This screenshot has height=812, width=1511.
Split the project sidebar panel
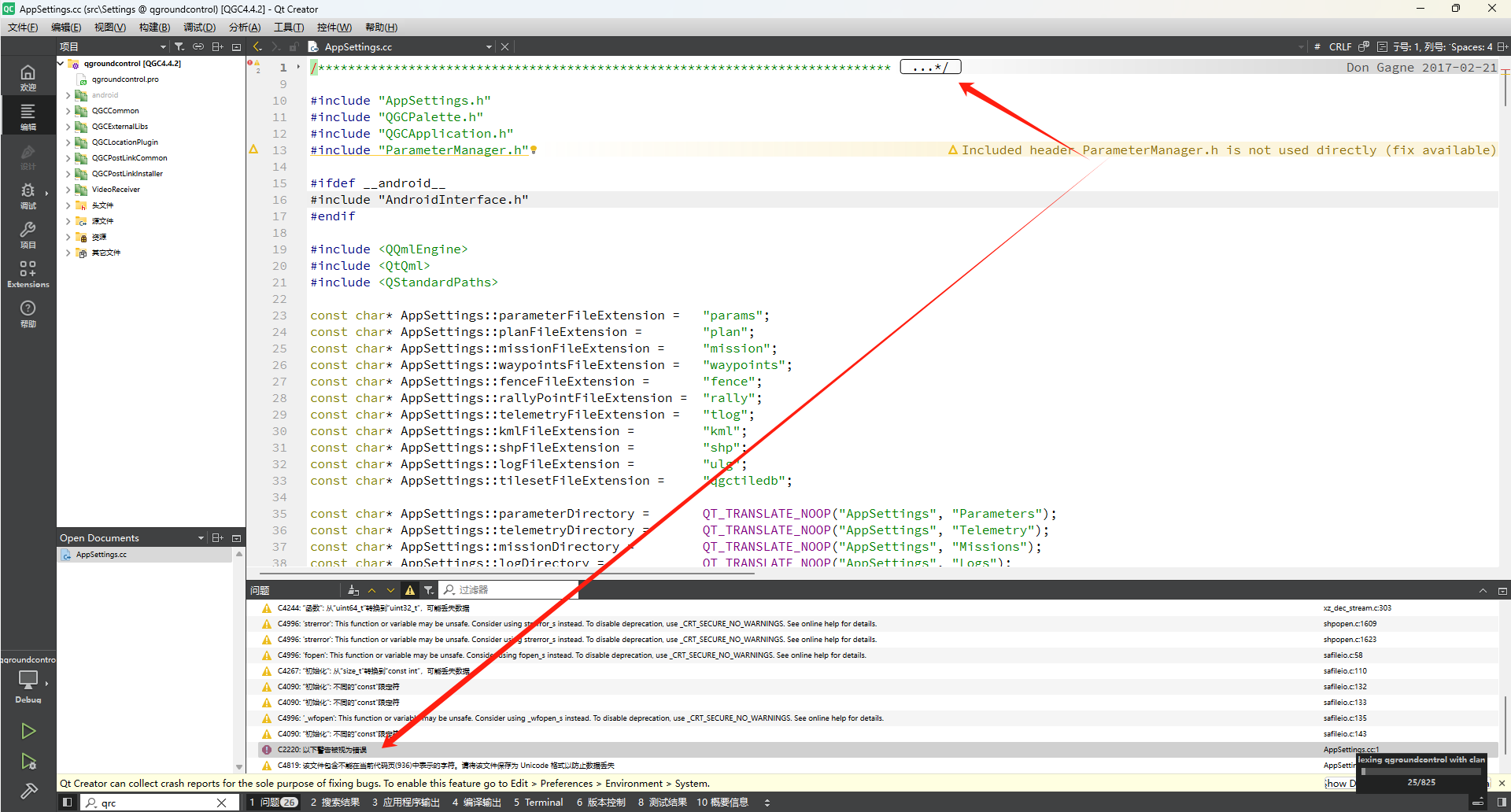[x=218, y=47]
